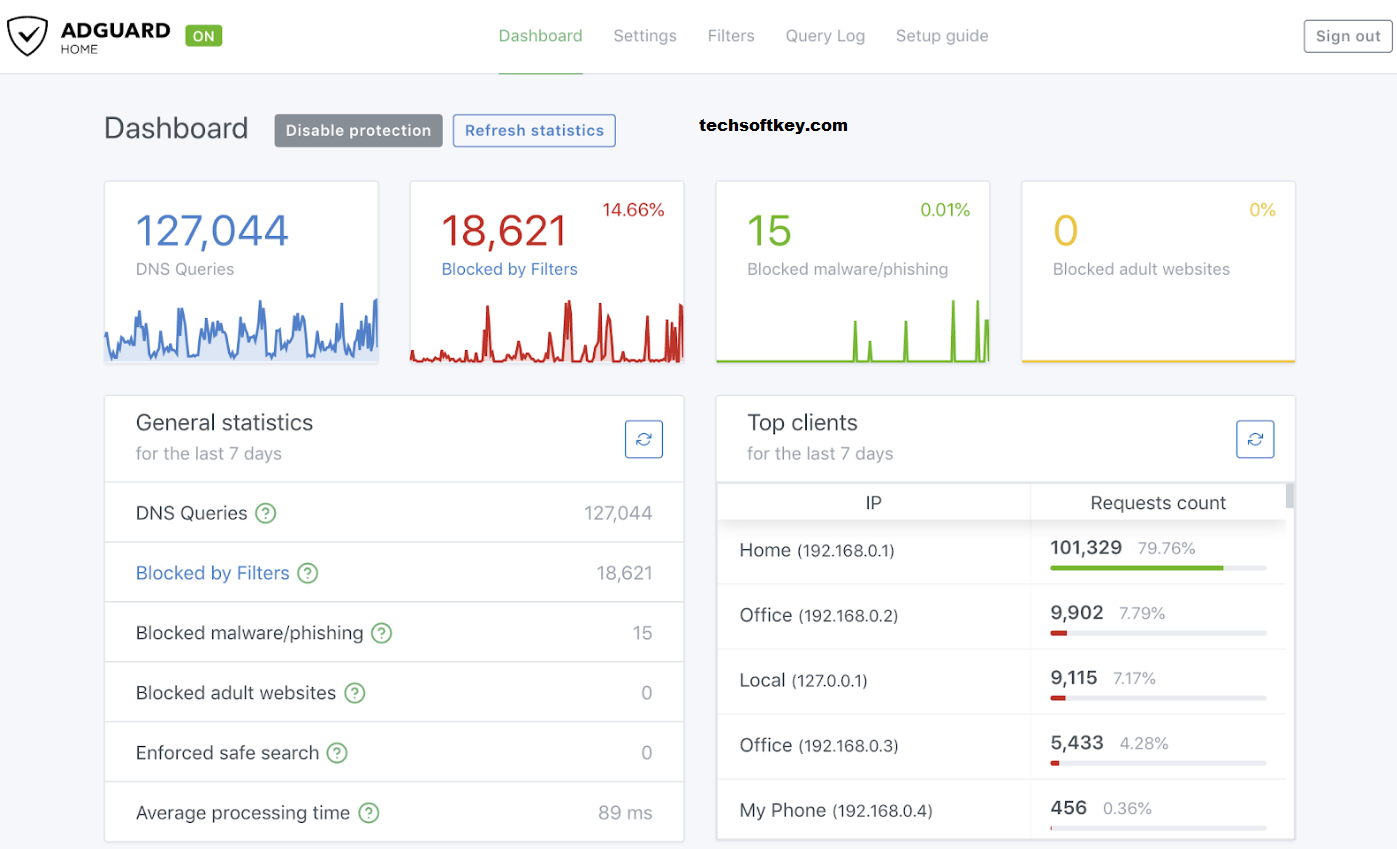Refresh the Top clients panel
The image size is (1397, 849).
pos(1255,439)
